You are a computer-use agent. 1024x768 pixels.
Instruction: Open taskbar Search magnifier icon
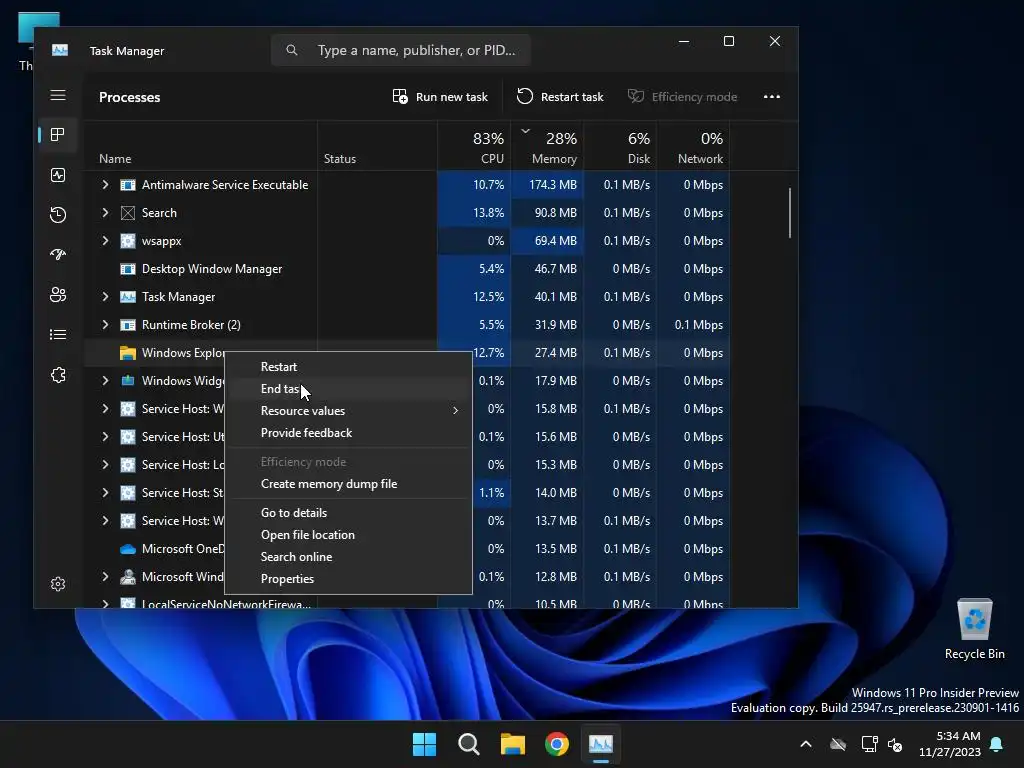coord(469,744)
